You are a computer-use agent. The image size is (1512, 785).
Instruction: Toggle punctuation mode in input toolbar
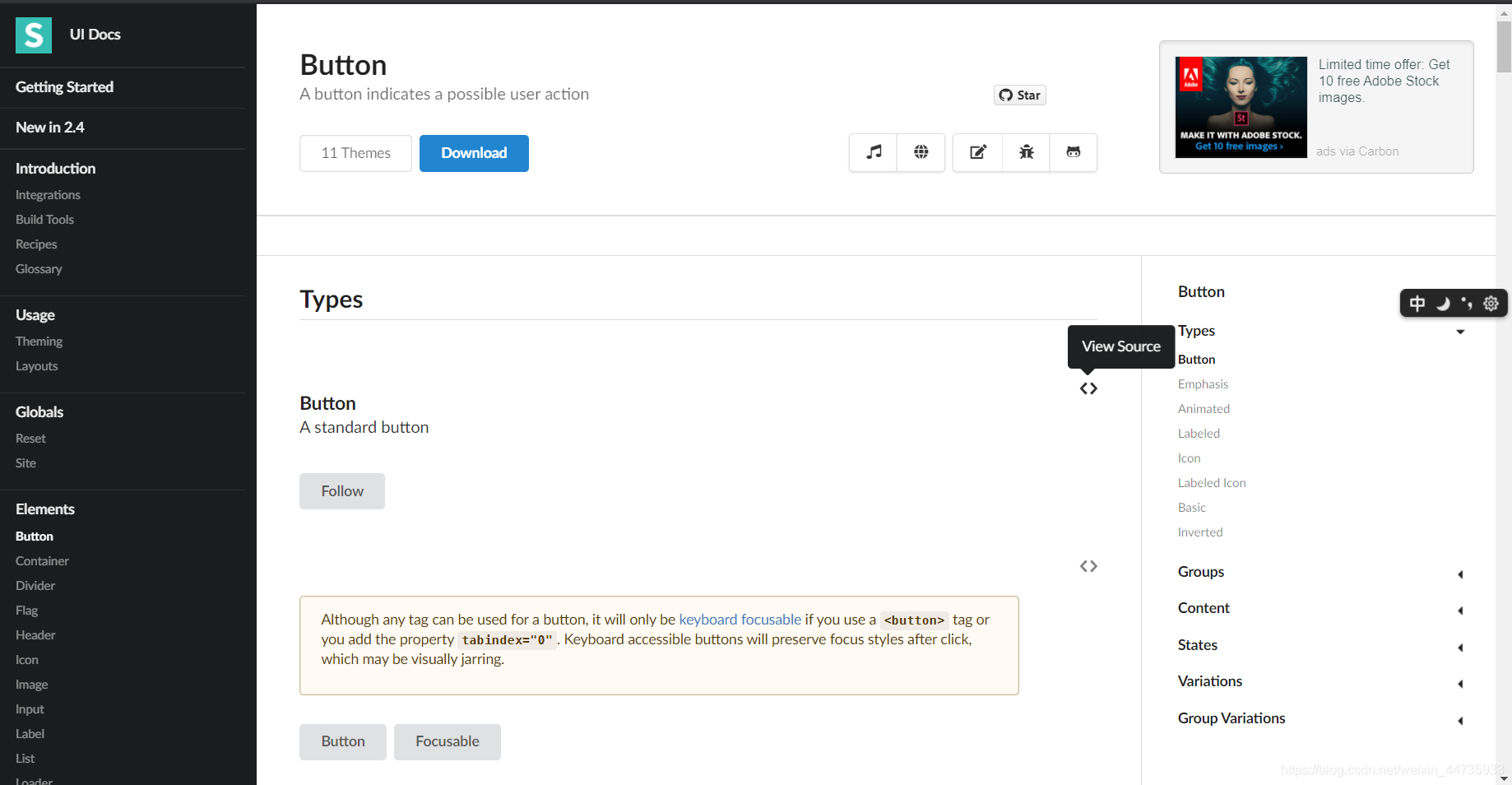coord(1467,304)
